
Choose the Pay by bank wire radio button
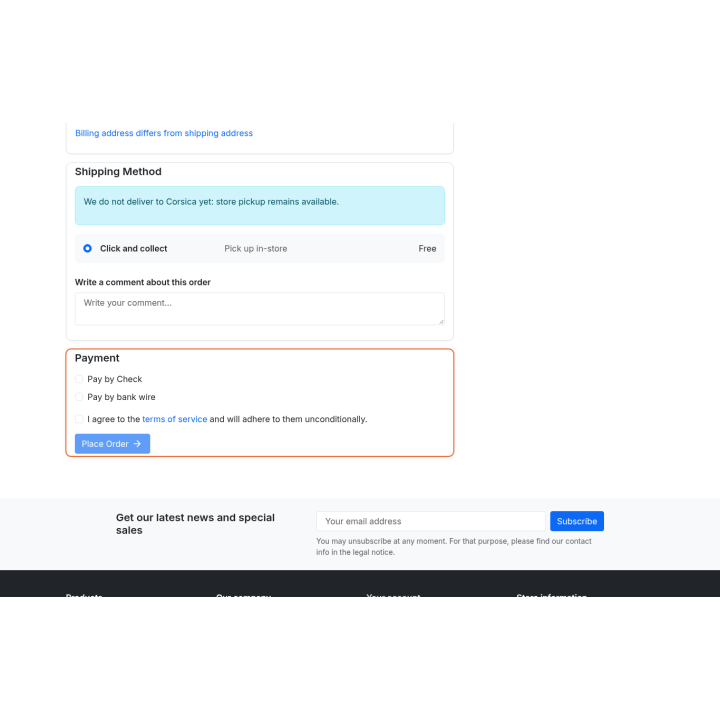point(79,397)
